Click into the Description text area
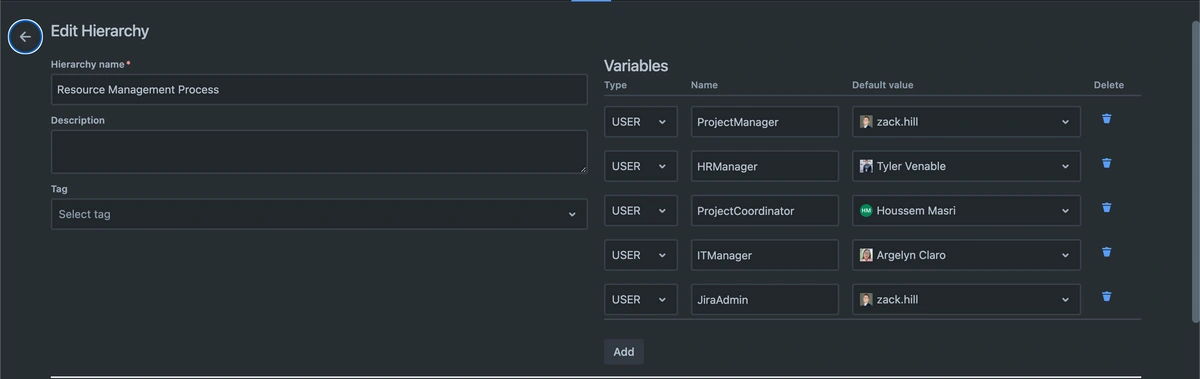The width and height of the screenshot is (1200, 379). tap(319, 152)
